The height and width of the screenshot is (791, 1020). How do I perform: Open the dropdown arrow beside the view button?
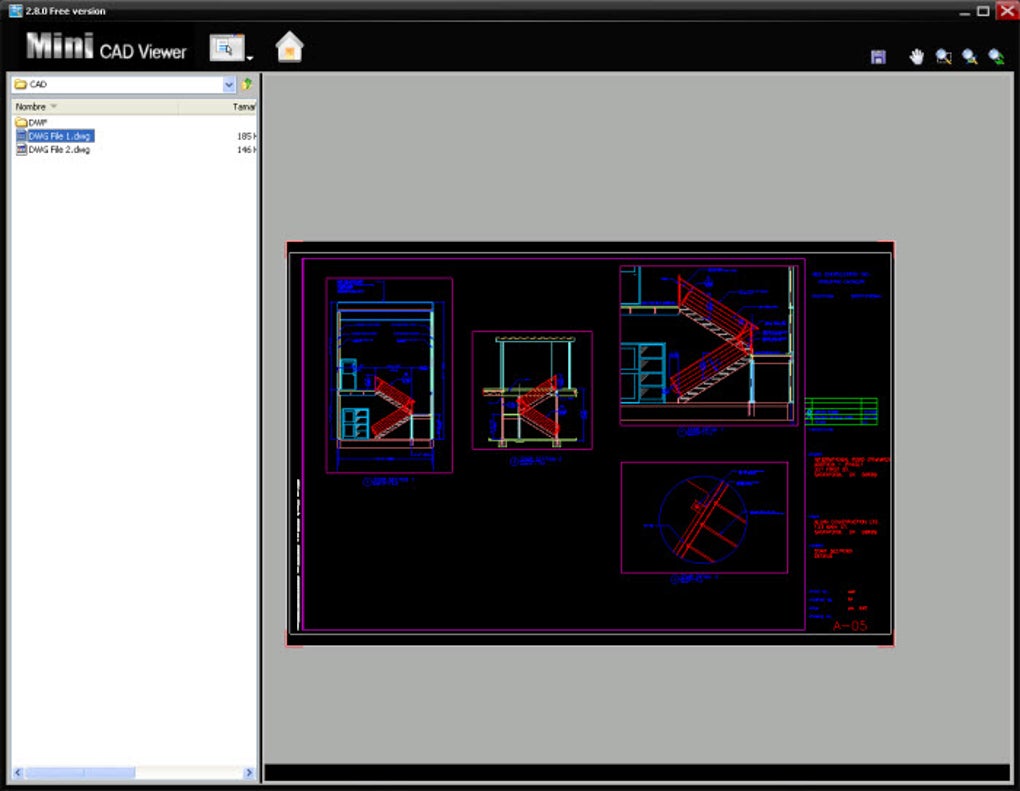point(250,57)
